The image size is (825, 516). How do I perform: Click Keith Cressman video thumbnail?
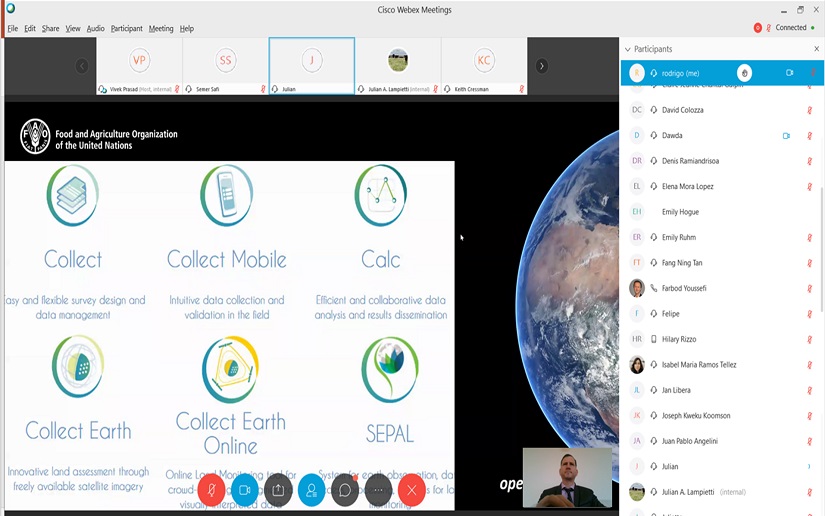484,66
